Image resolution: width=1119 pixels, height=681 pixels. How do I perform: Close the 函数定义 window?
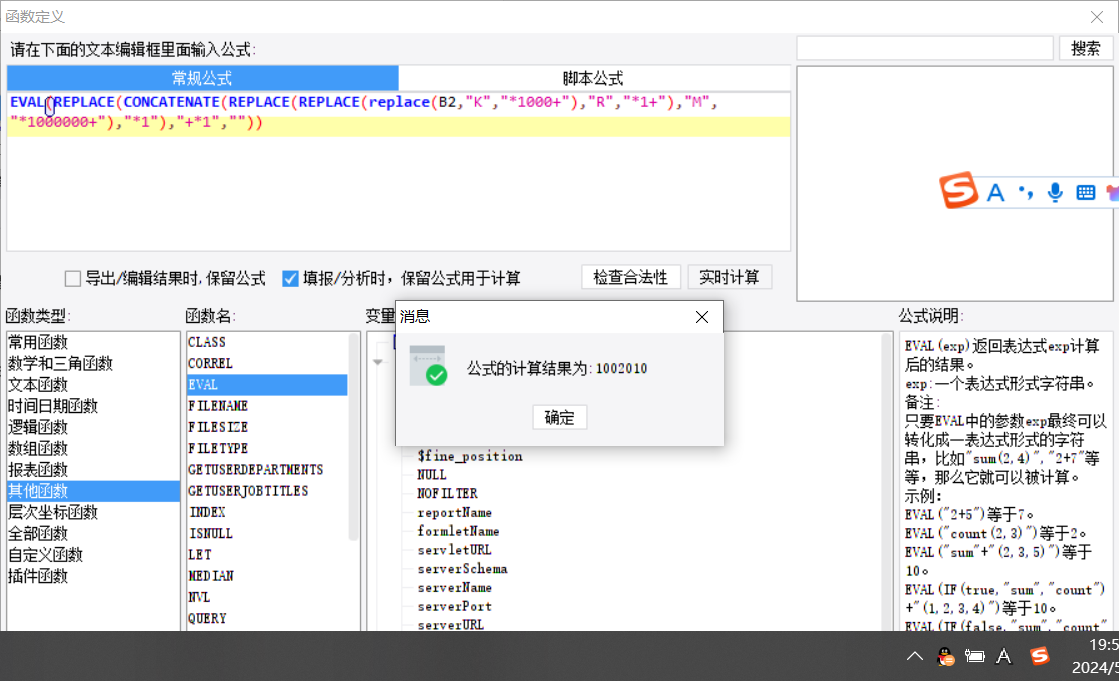click(1097, 16)
